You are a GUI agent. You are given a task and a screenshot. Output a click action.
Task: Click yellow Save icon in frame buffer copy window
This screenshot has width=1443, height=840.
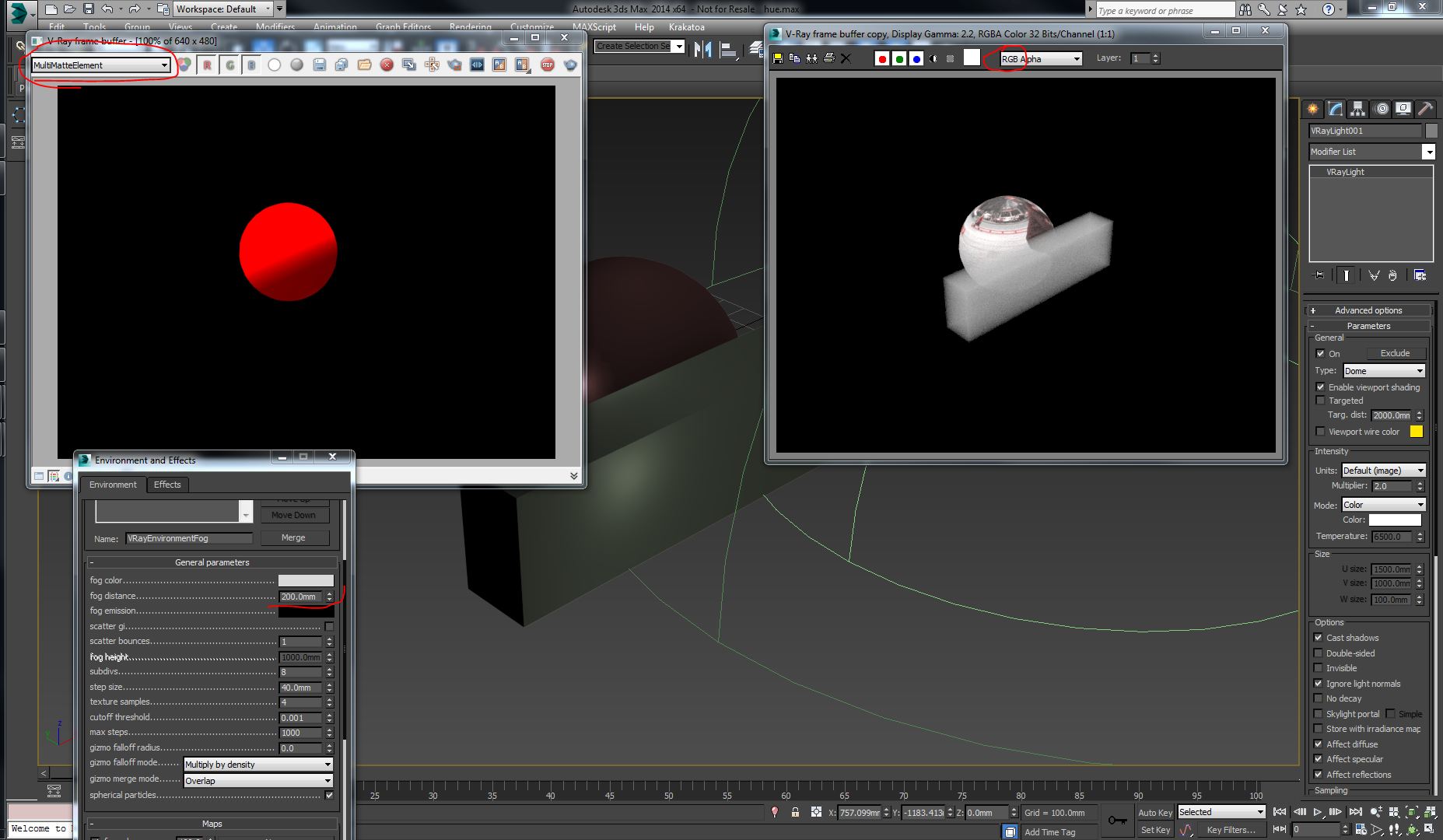coord(777,58)
